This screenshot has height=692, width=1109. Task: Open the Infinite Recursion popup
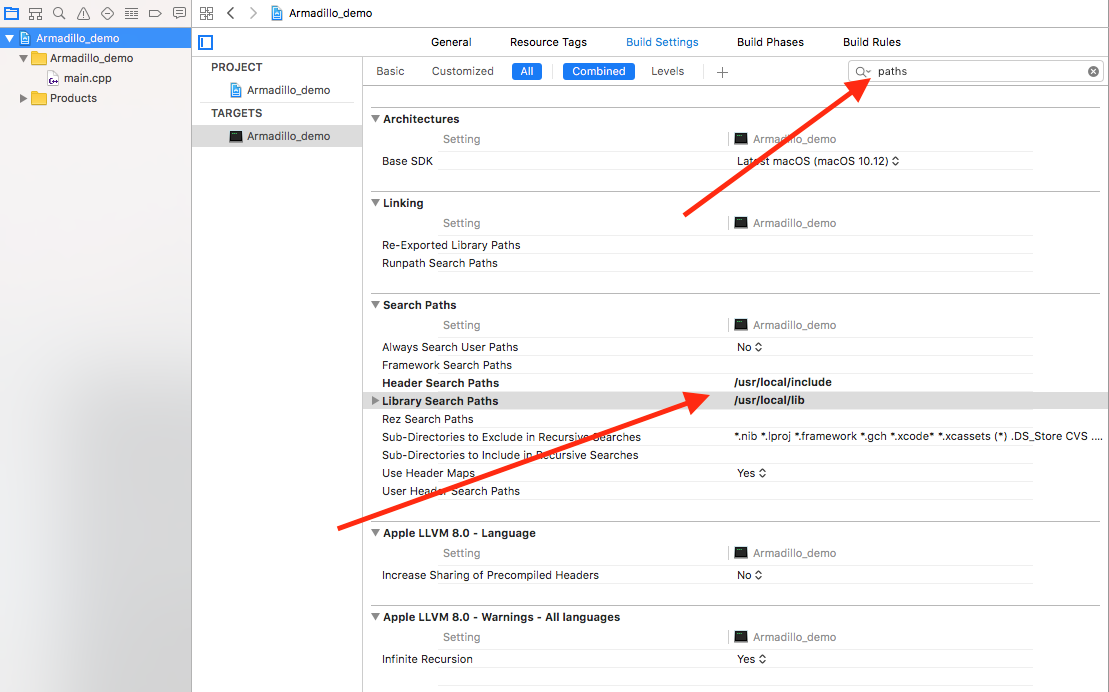tap(752, 659)
